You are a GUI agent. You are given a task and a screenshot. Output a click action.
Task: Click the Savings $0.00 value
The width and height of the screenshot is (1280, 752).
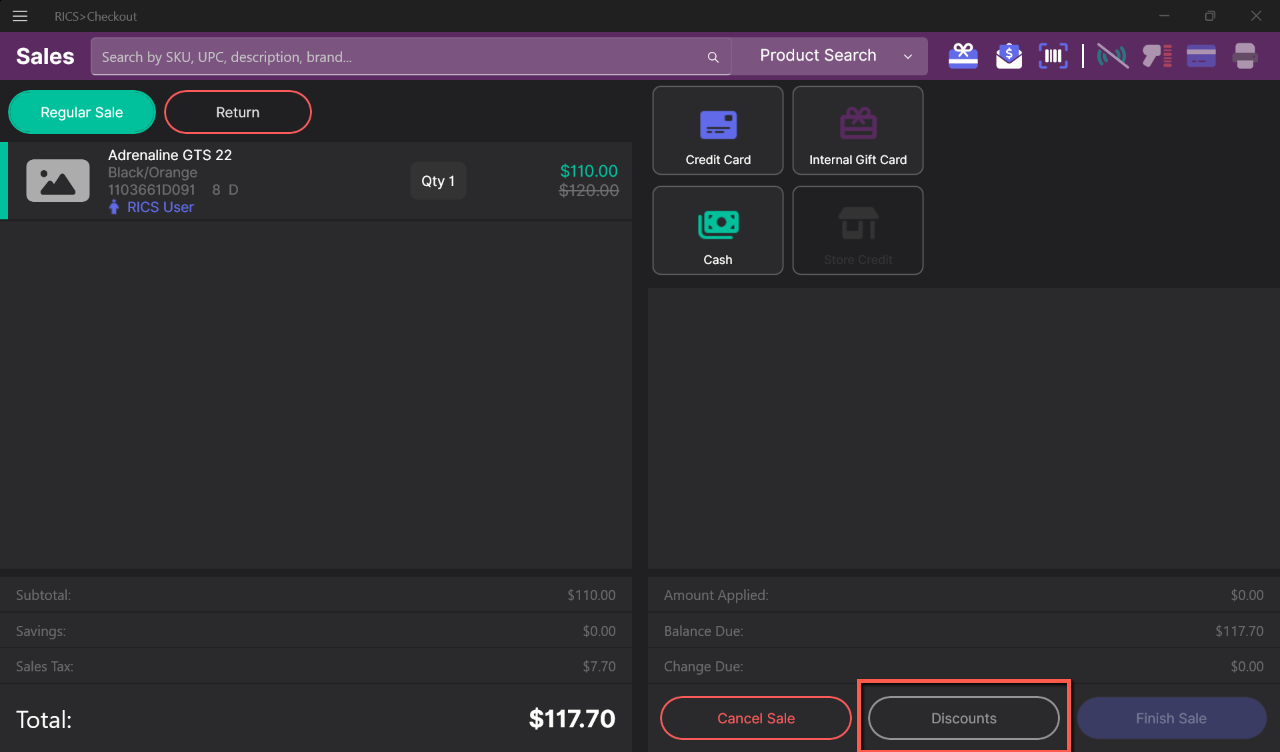[599, 631]
